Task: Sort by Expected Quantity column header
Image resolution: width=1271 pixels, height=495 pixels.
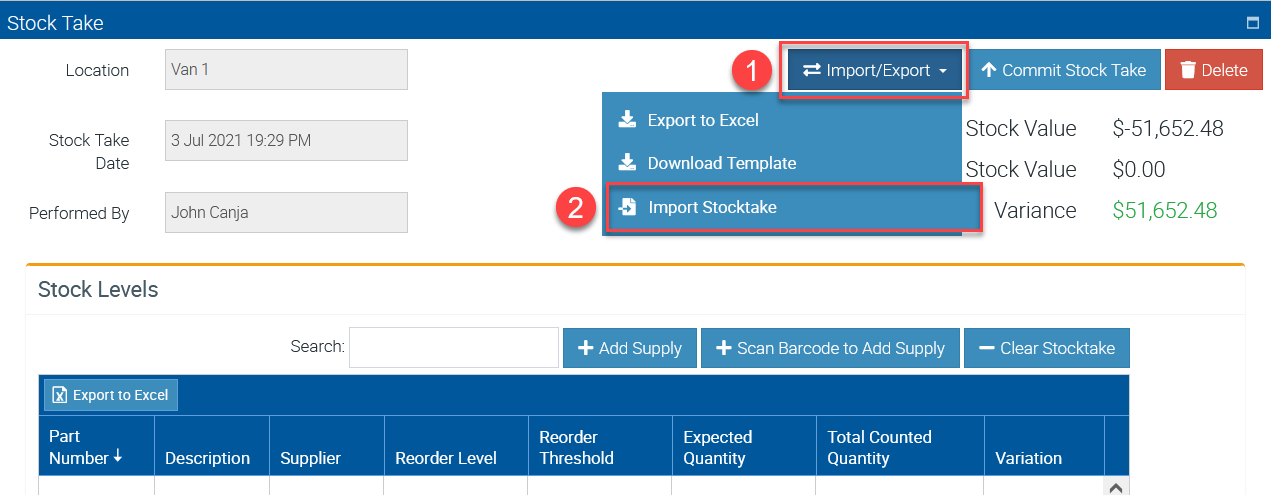Action: pyautogui.click(x=717, y=447)
